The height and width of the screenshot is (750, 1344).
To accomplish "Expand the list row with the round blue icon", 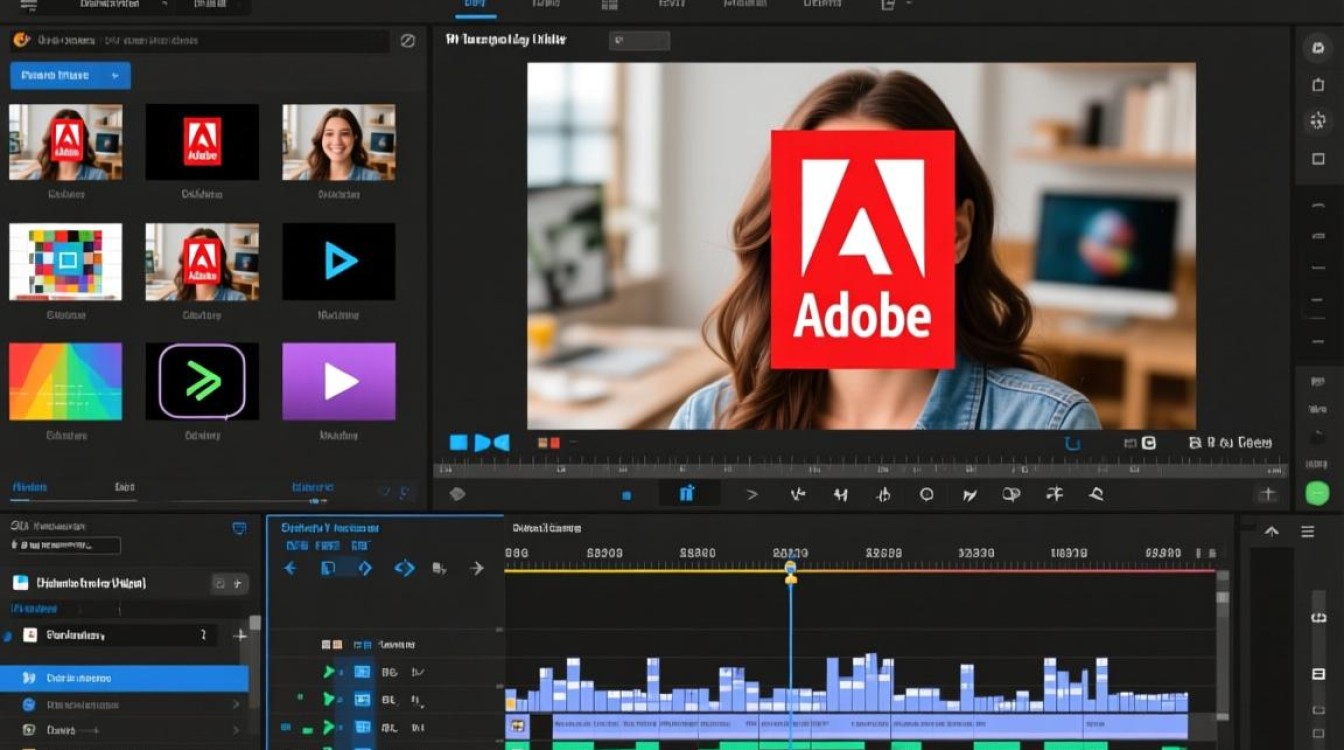I will tap(124, 705).
